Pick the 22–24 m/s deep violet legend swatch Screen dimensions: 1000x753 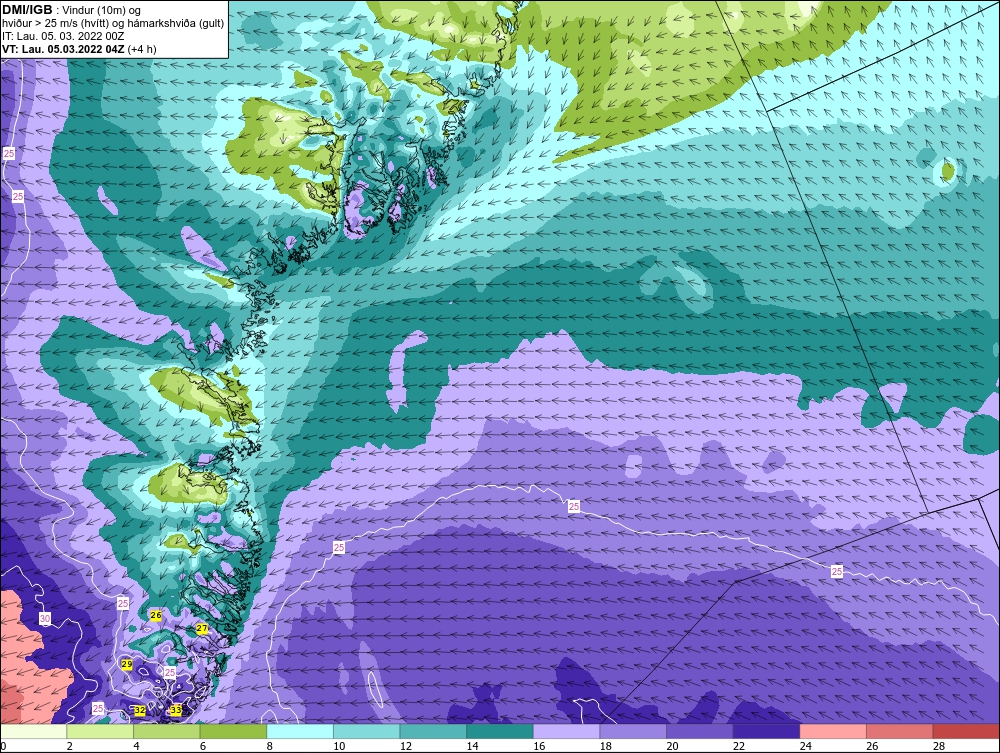(x=766, y=731)
